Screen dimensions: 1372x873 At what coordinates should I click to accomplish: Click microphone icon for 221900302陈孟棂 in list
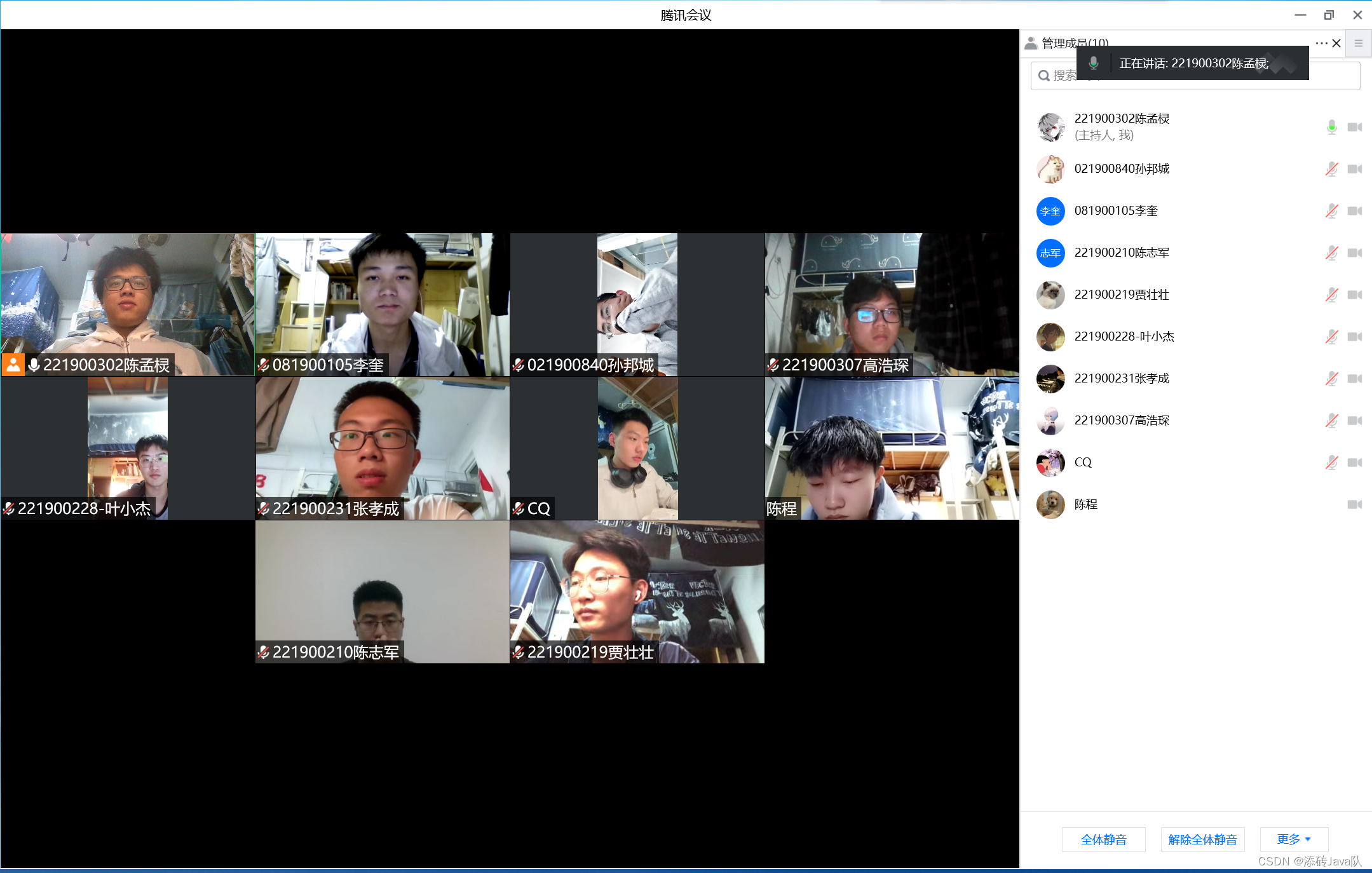[1331, 127]
